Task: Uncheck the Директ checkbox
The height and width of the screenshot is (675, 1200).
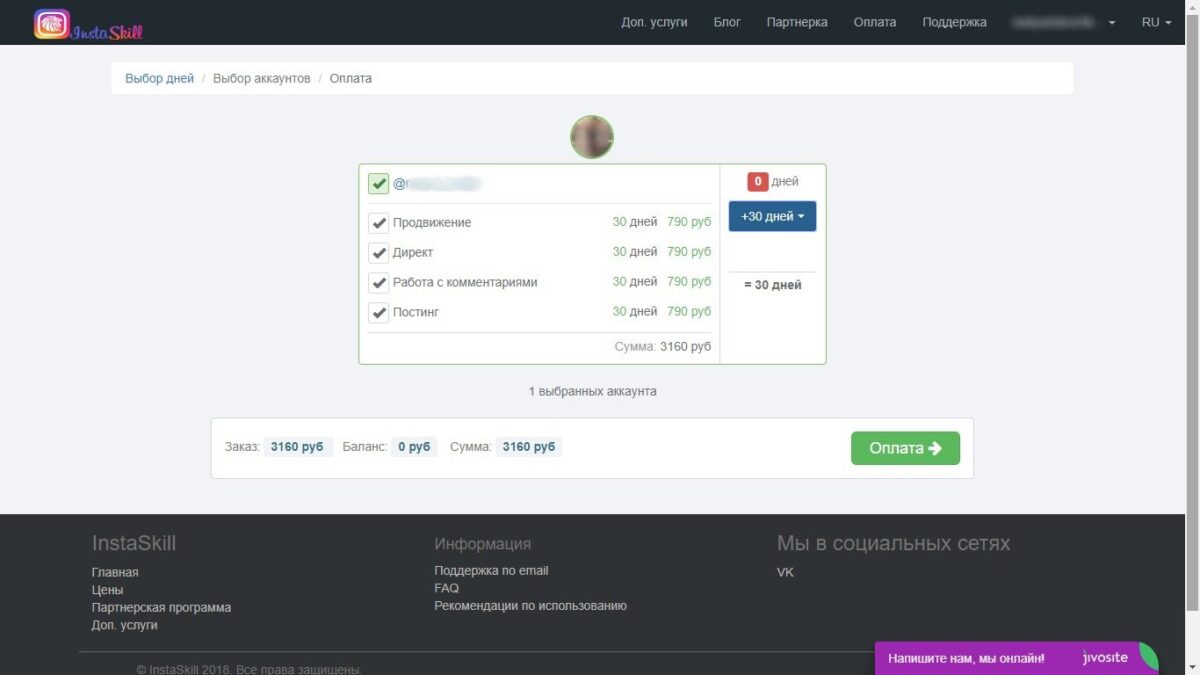Action: tap(378, 253)
